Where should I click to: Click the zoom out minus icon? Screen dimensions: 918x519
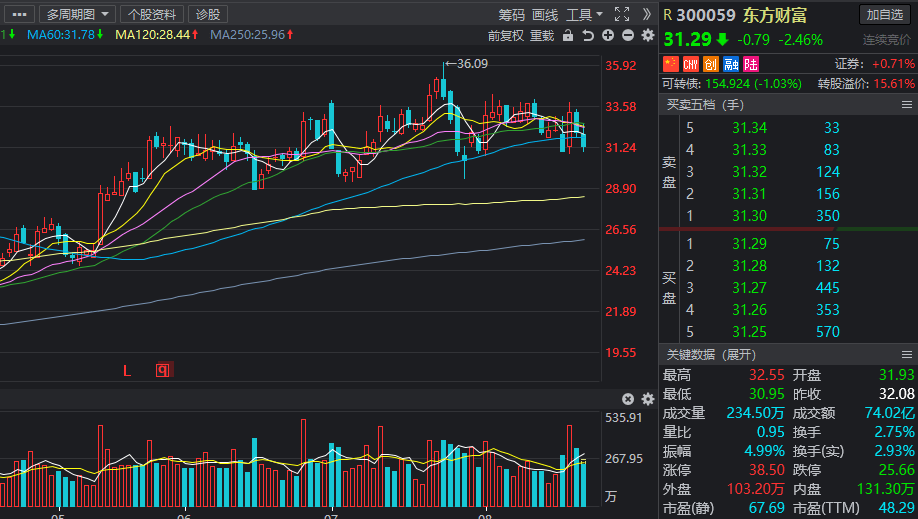click(x=628, y=35)
